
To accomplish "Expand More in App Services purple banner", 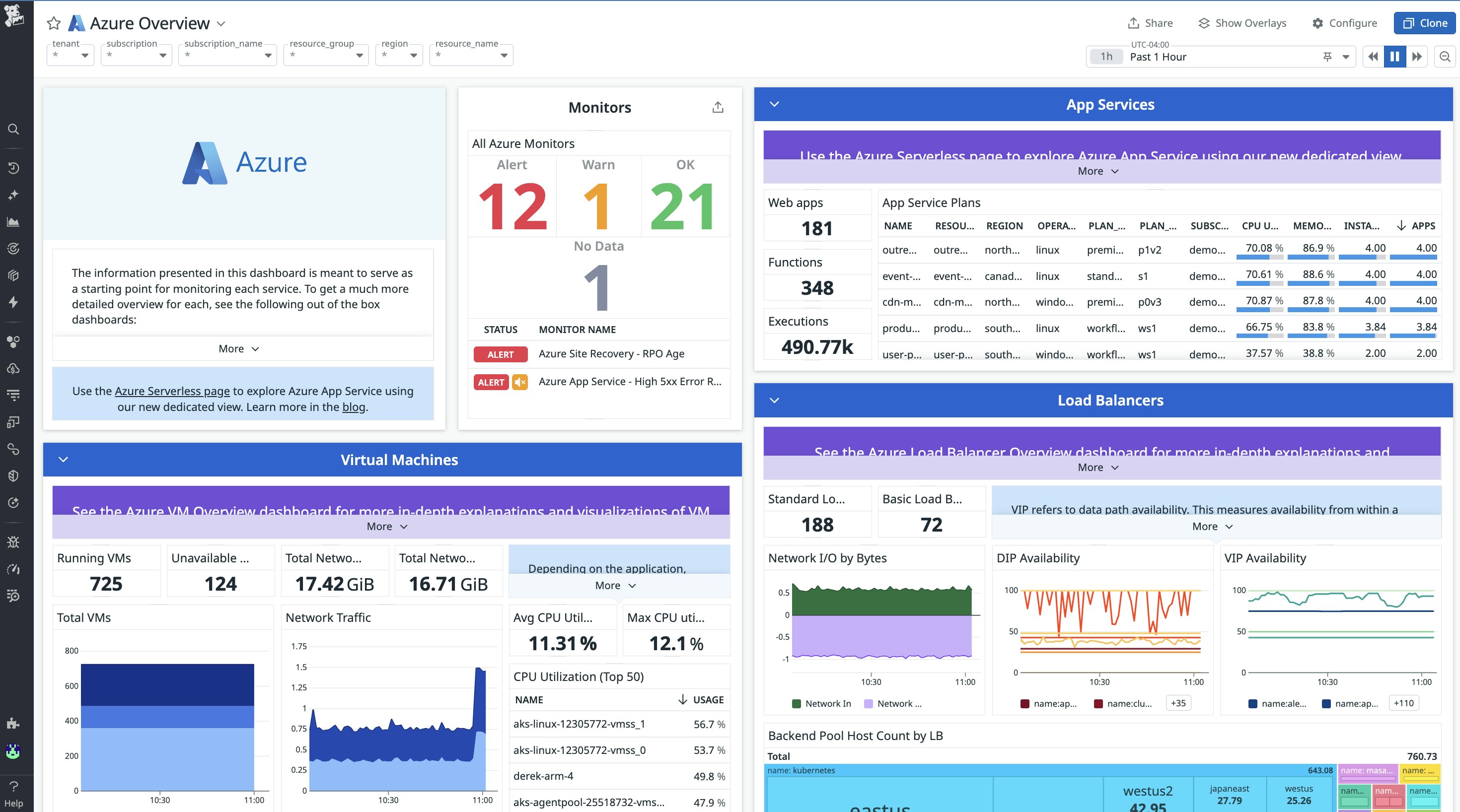I will [x=1098, y=171].
